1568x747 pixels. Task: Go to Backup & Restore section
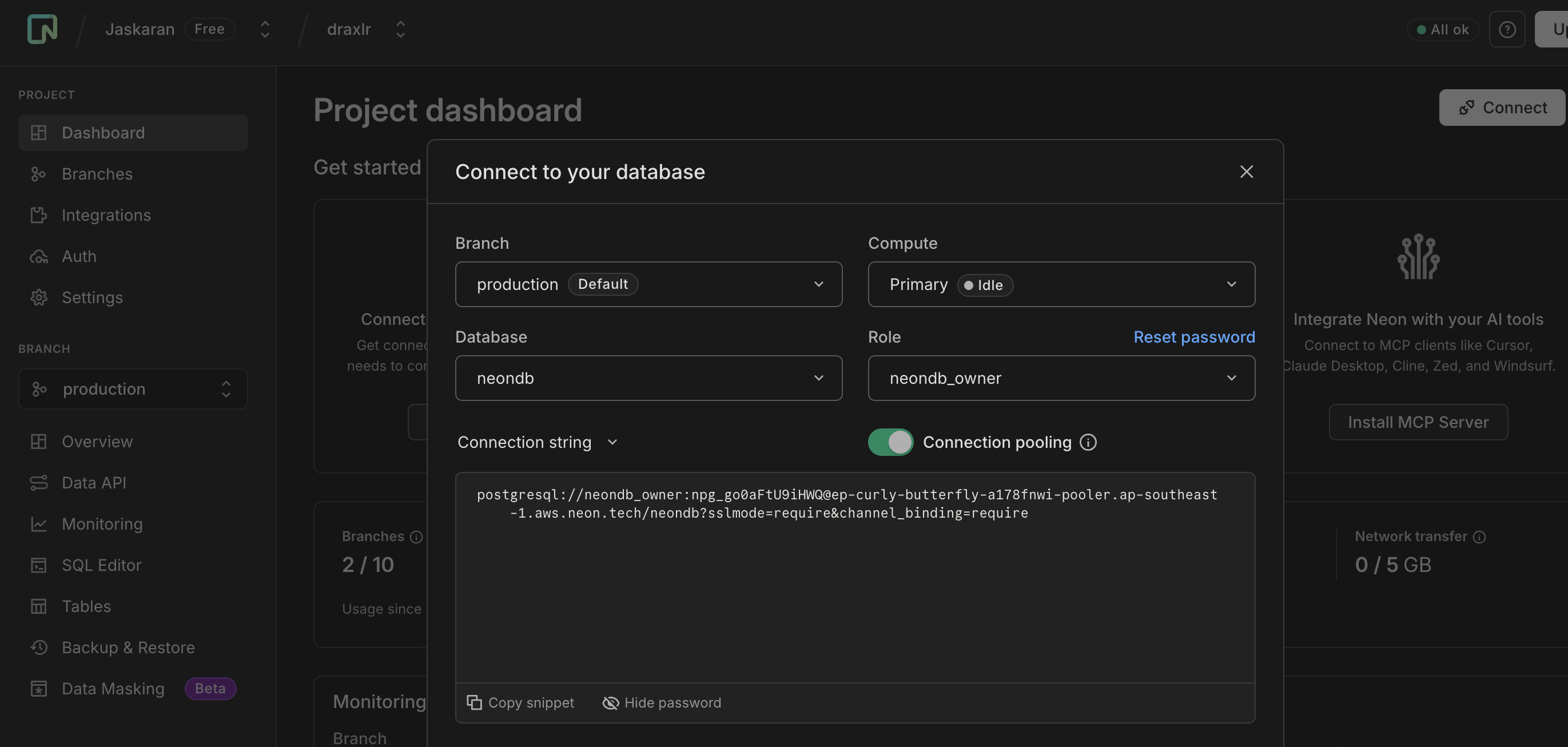(x=128, y=647)
